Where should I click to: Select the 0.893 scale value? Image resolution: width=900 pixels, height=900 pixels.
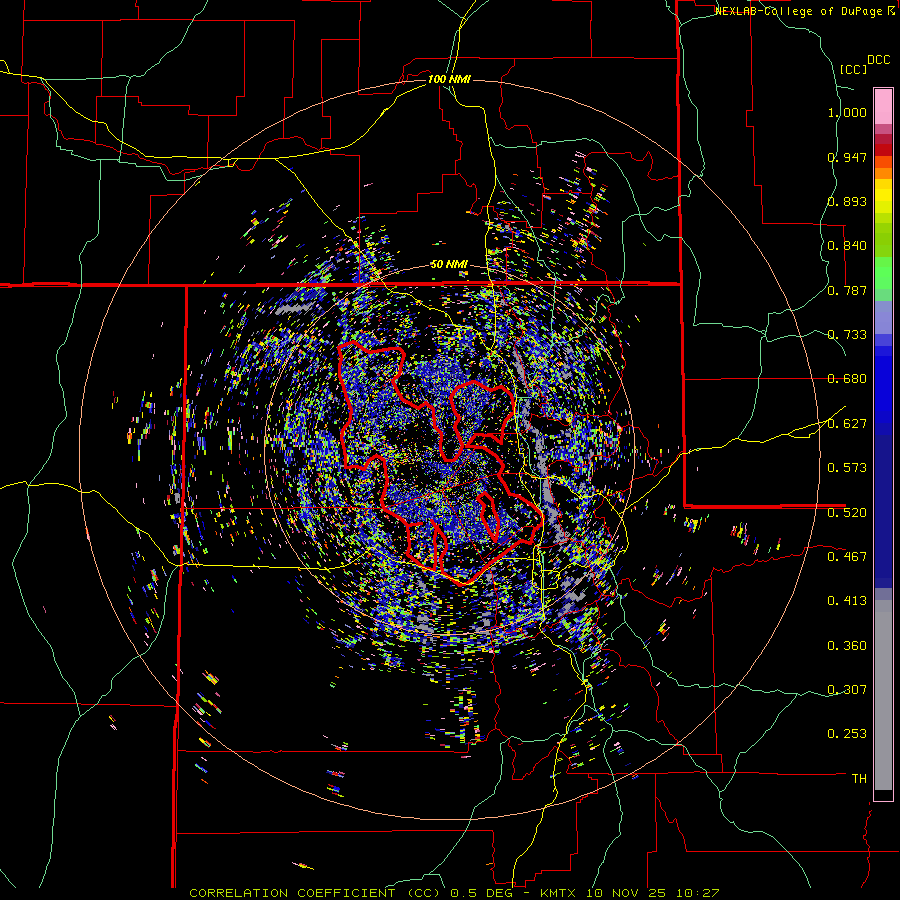[x=847, y=201]
